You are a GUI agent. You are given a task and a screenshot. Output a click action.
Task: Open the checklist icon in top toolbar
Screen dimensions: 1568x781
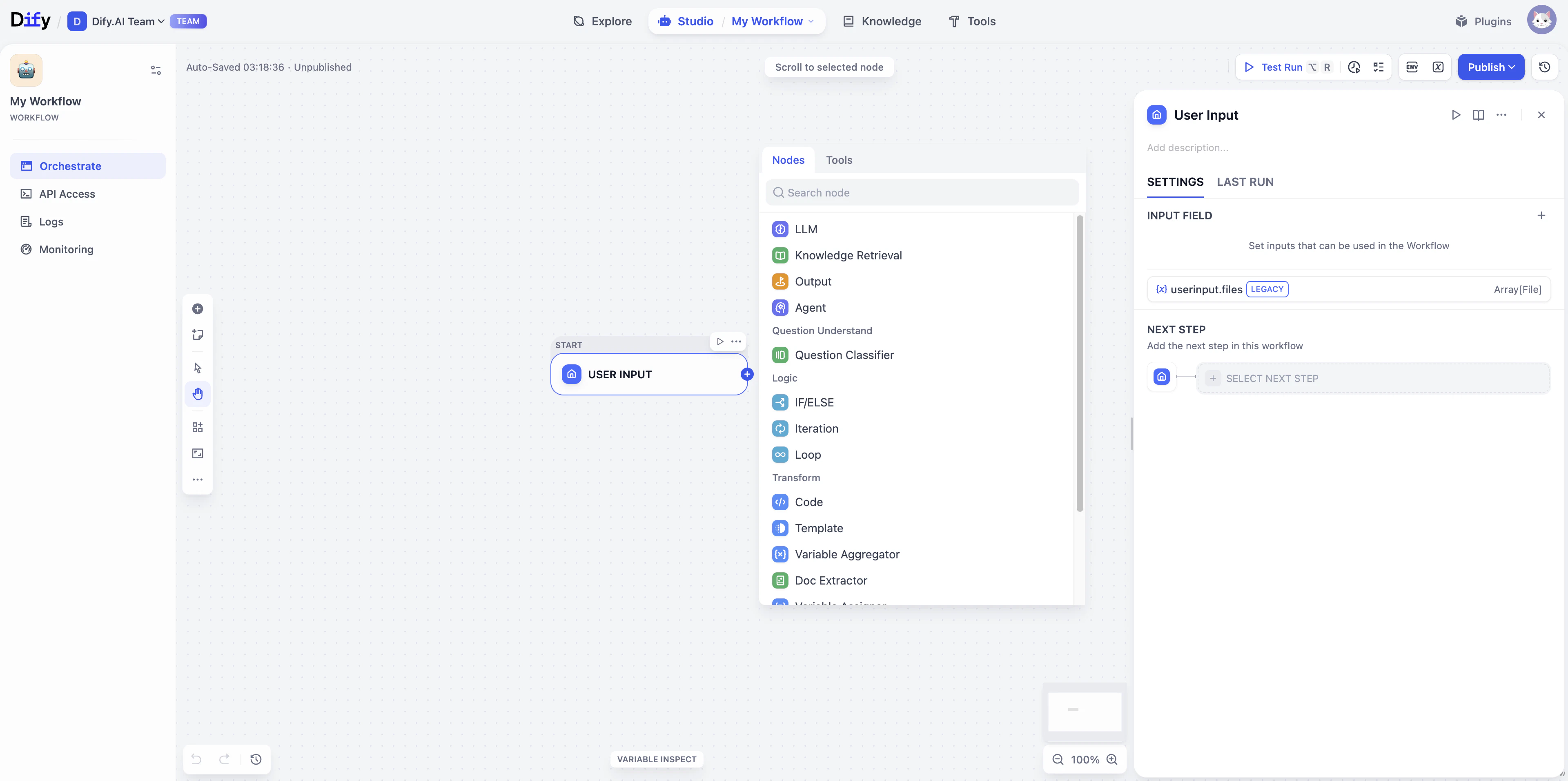pyautogui.click(x=1379, y=67)
